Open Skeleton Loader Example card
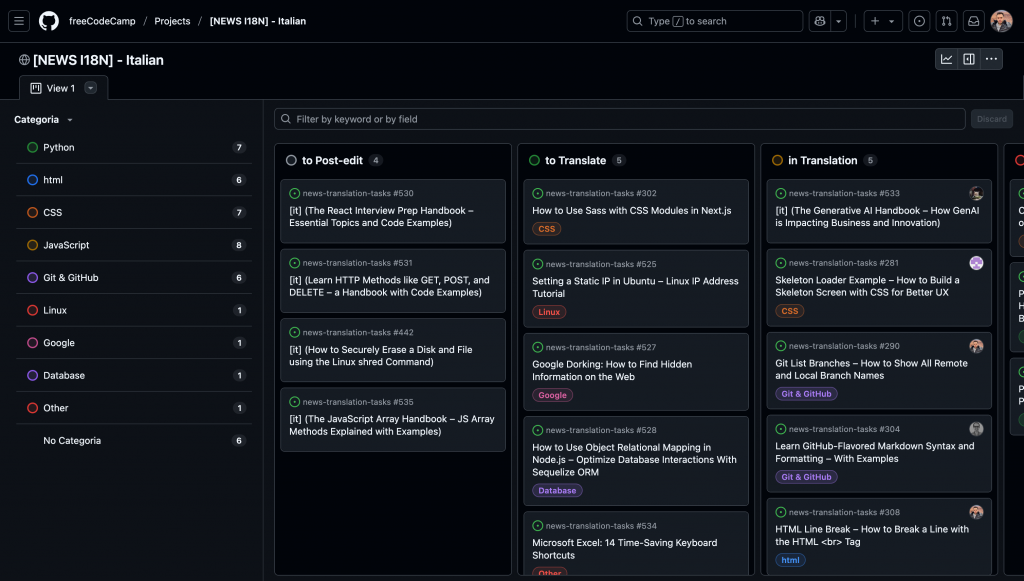Image resolution: width=1024 pixels, height=581 pixels. coord(879,288)
